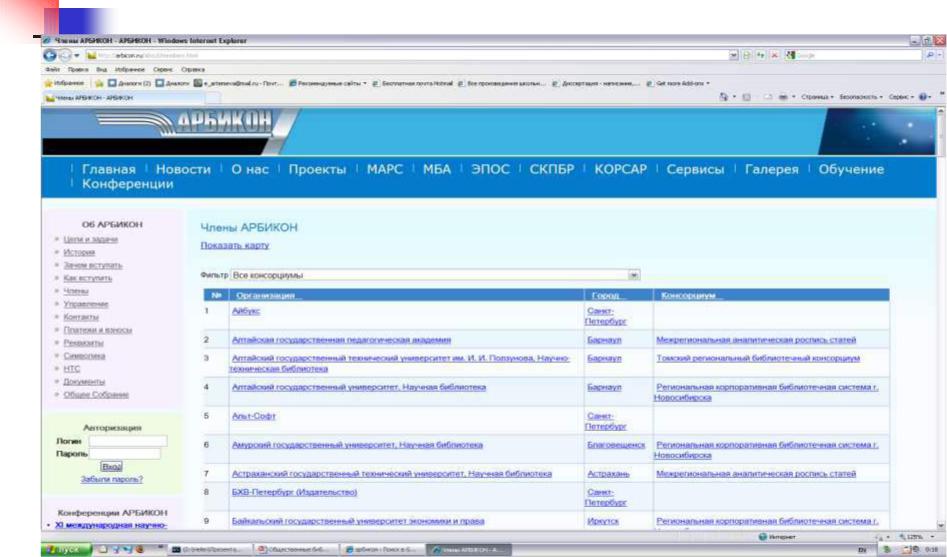Click the browser Forward arrow button
This screenshot has width=947, height=557.
(65, 56)
